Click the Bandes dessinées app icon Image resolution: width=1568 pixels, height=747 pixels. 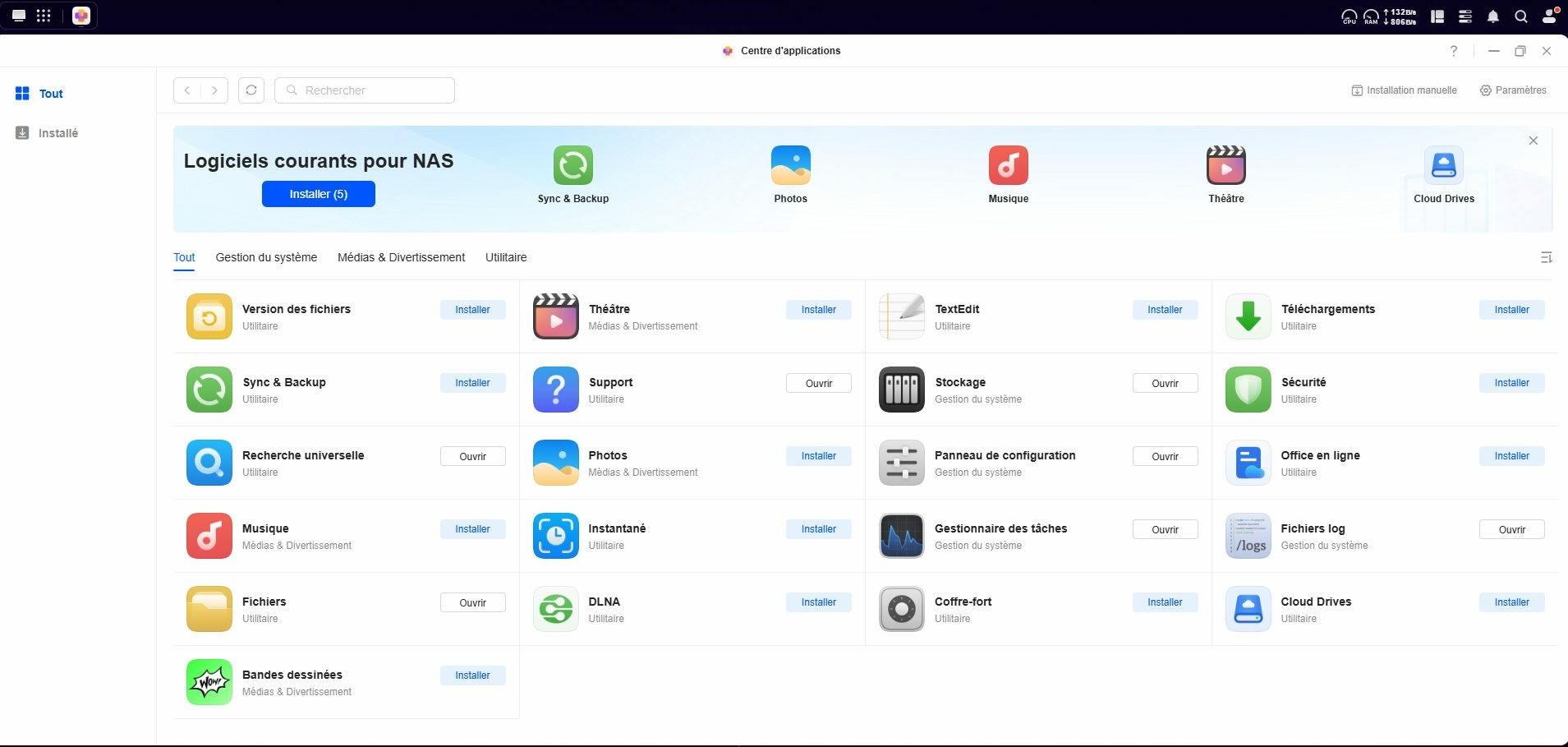[209, 682]
